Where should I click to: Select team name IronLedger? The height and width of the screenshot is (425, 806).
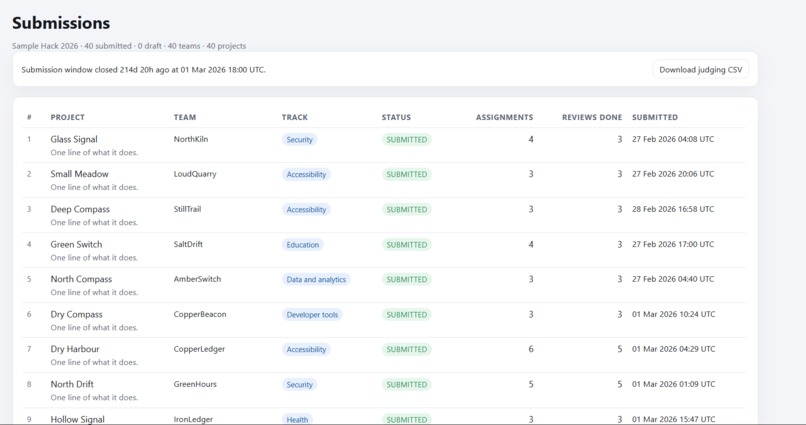(x=193, y=419)
